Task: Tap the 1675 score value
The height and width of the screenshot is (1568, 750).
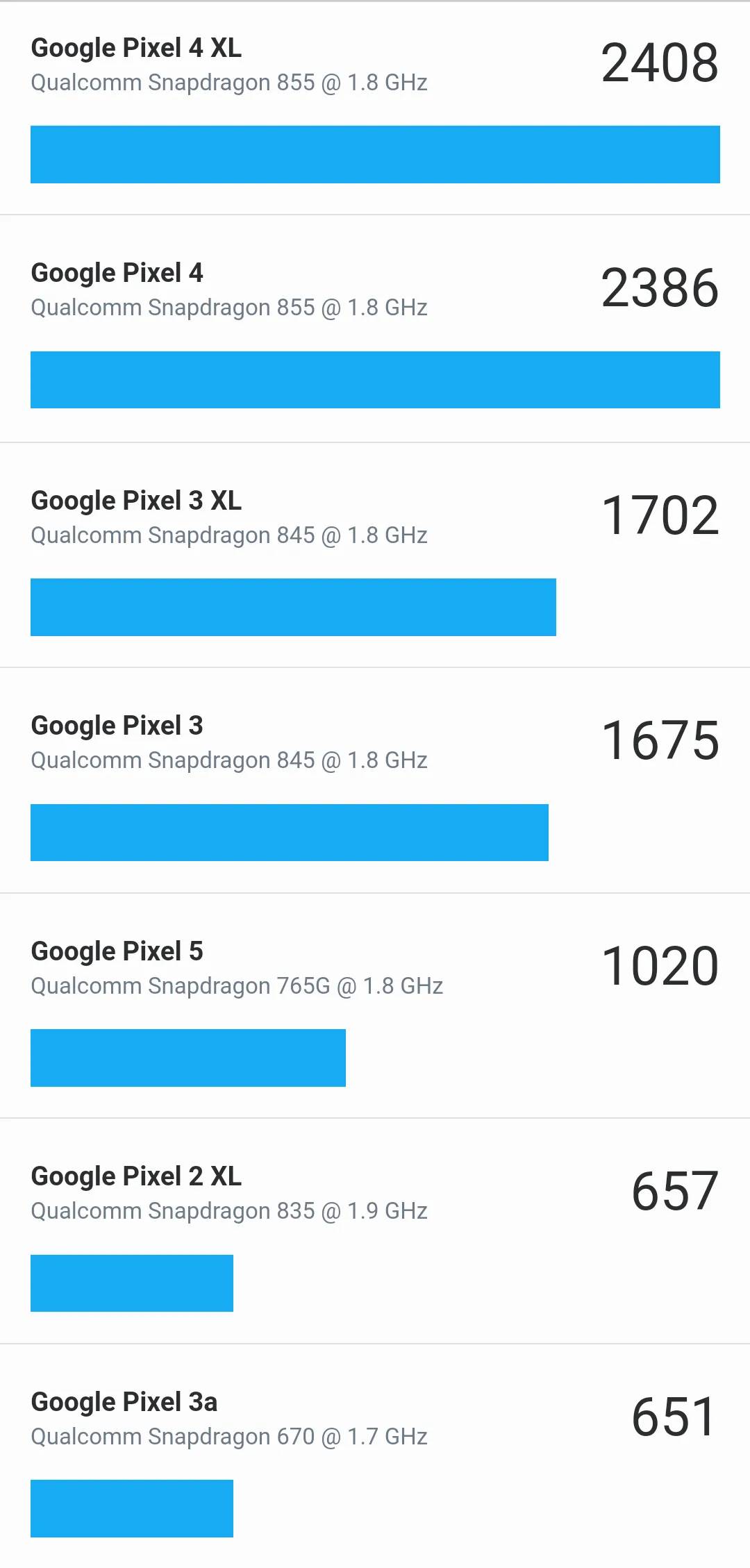Action: [660, 741]
